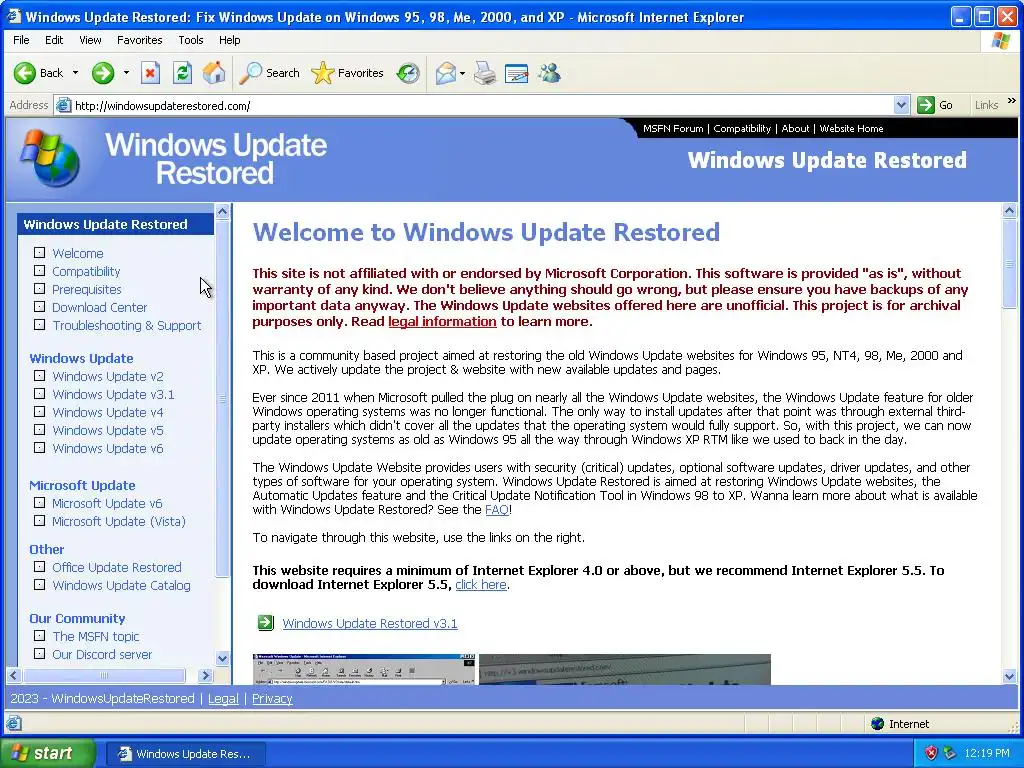1024x768 pixels.
Task: Click the Windows Update browser screenshot thumbnail
Action: (364, 669)
